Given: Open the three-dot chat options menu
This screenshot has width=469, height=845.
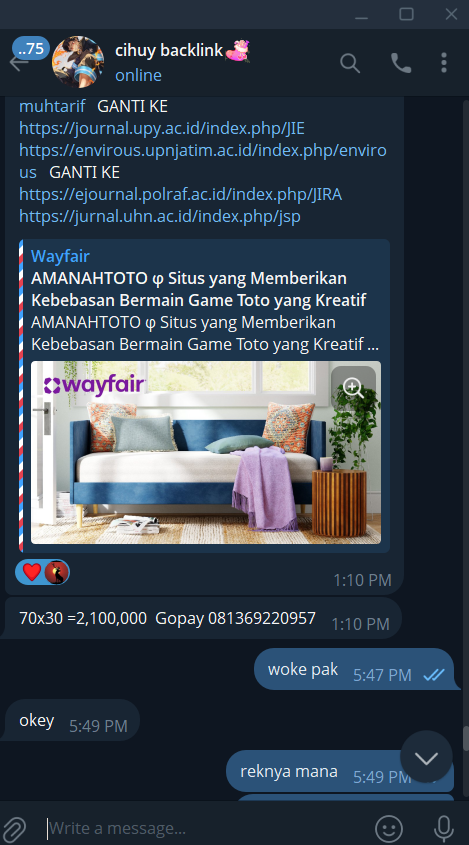Looking at the screenshot, I should (x=444, y=63).
